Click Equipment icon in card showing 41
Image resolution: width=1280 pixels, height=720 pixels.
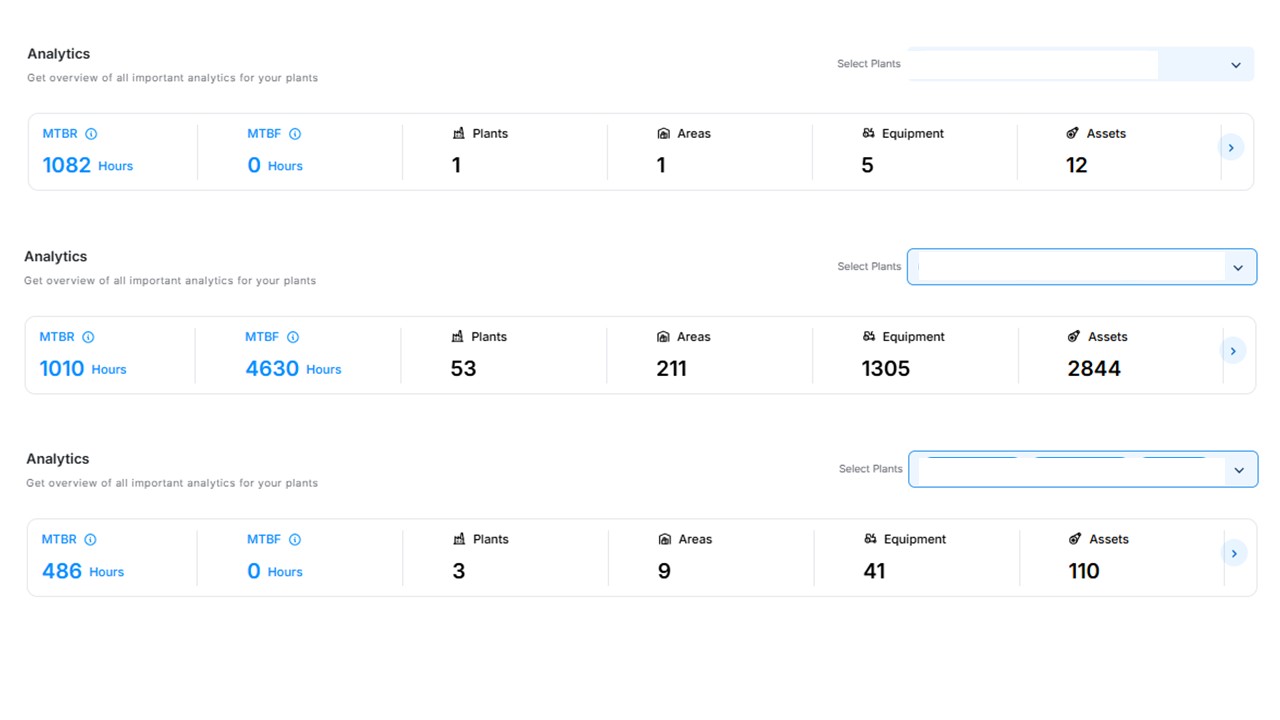[x=870, y=539]
